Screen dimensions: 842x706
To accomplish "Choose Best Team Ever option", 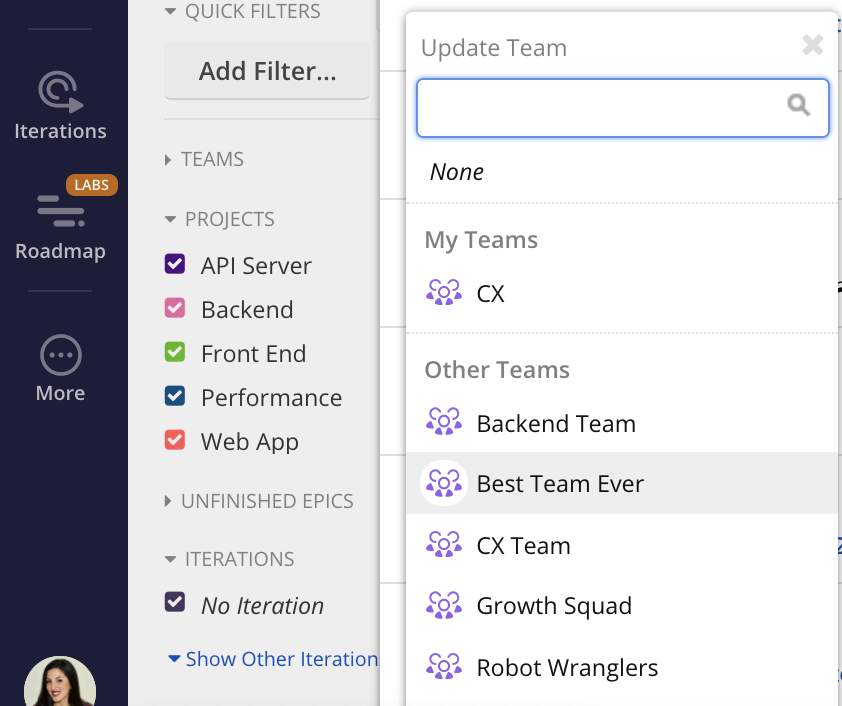I will (x=621, y=483).
